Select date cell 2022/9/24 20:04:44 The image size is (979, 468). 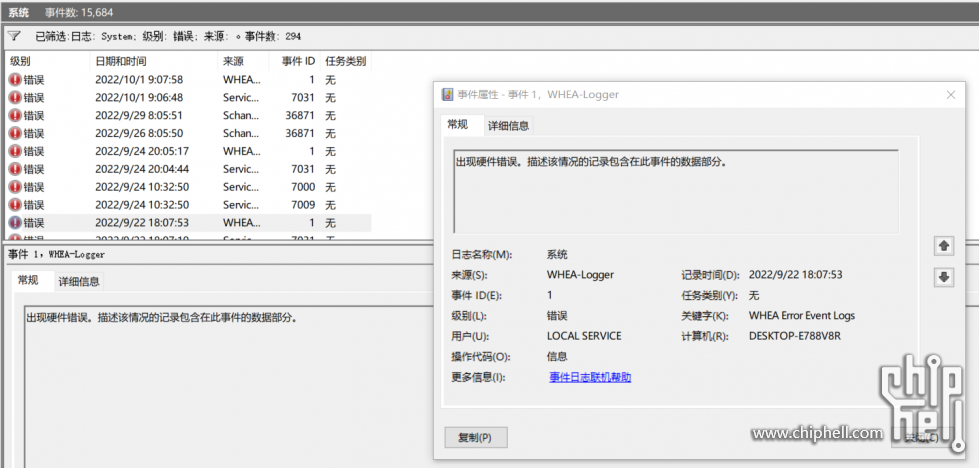click(x=142, y=169)
